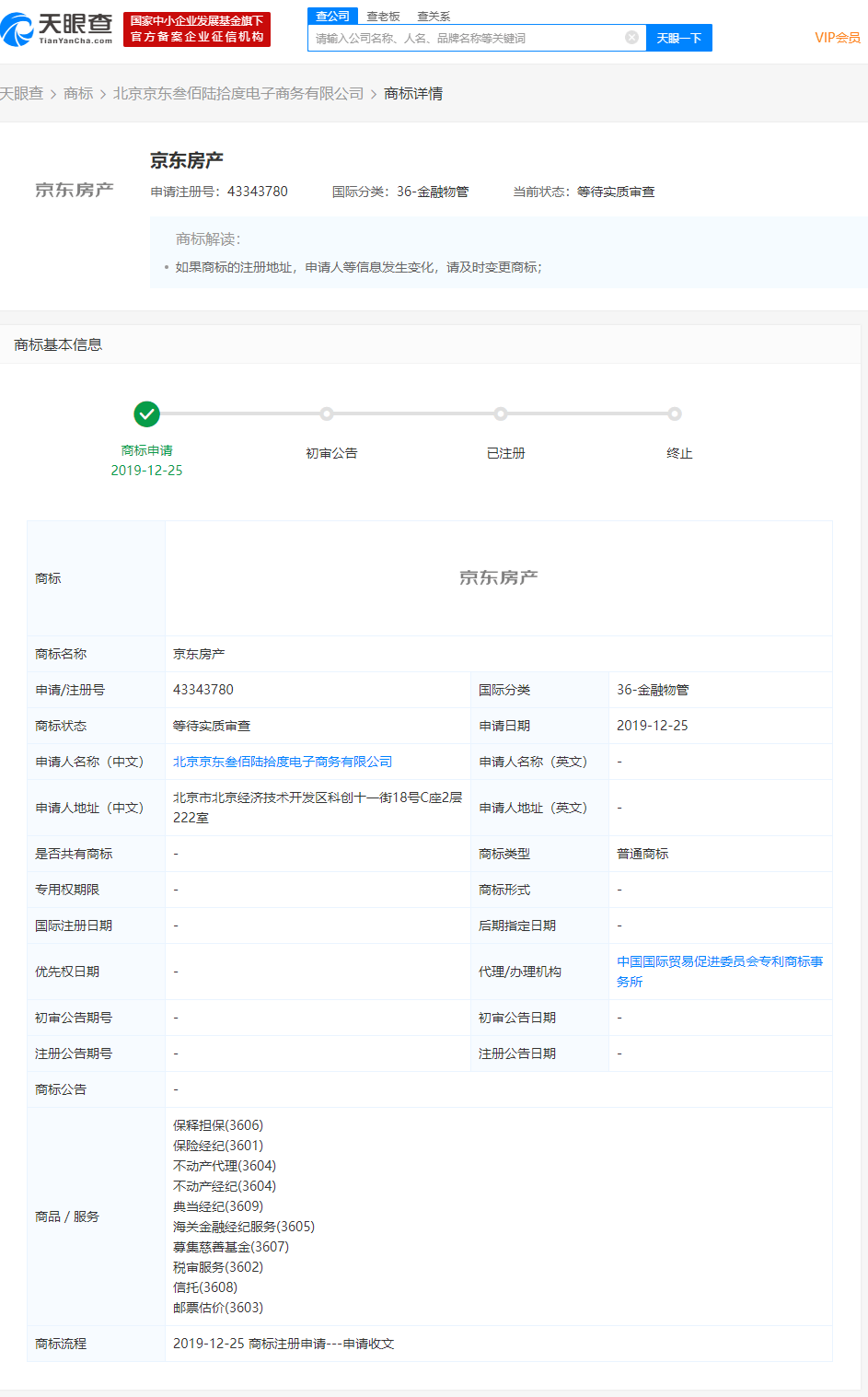Screen dimensions: 868x1397
Task: Click into the company name search field
Action: tap(465, 38)
